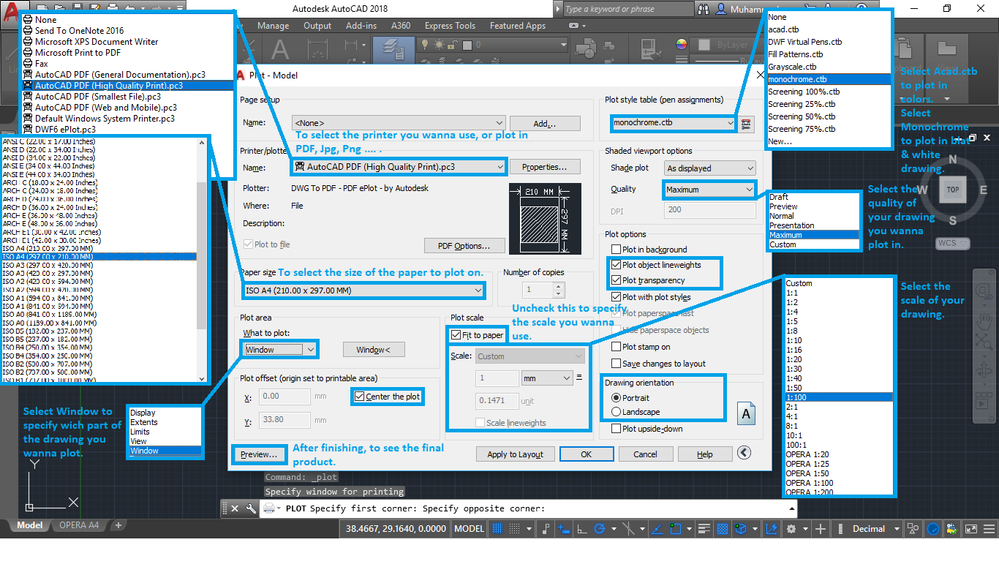This screenshot has height=562, width=999.
Task: Select Portrait orientation radio button
Action: [616, 398]
